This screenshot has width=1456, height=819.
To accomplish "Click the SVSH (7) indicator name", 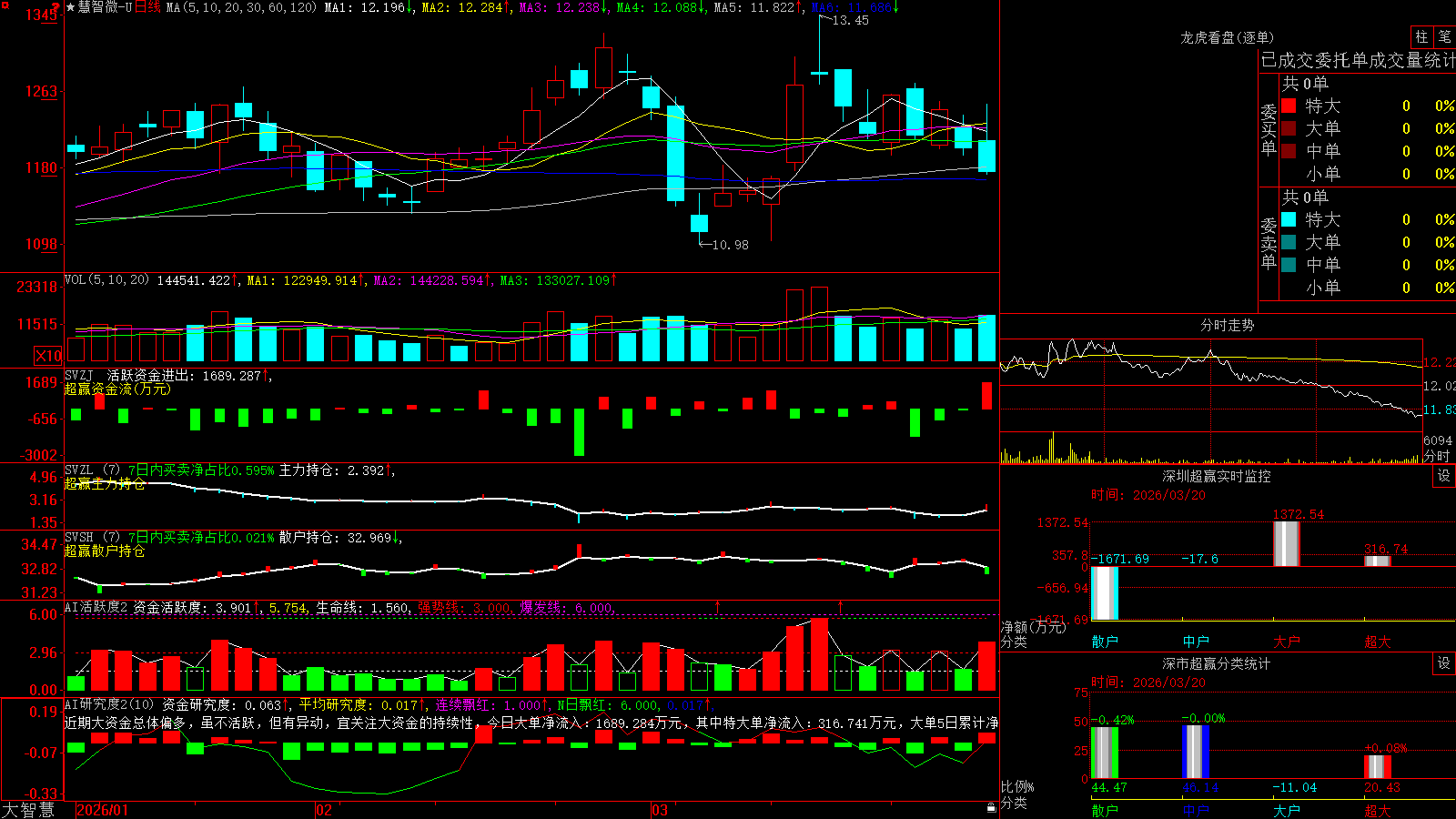I will click(92, 538).
